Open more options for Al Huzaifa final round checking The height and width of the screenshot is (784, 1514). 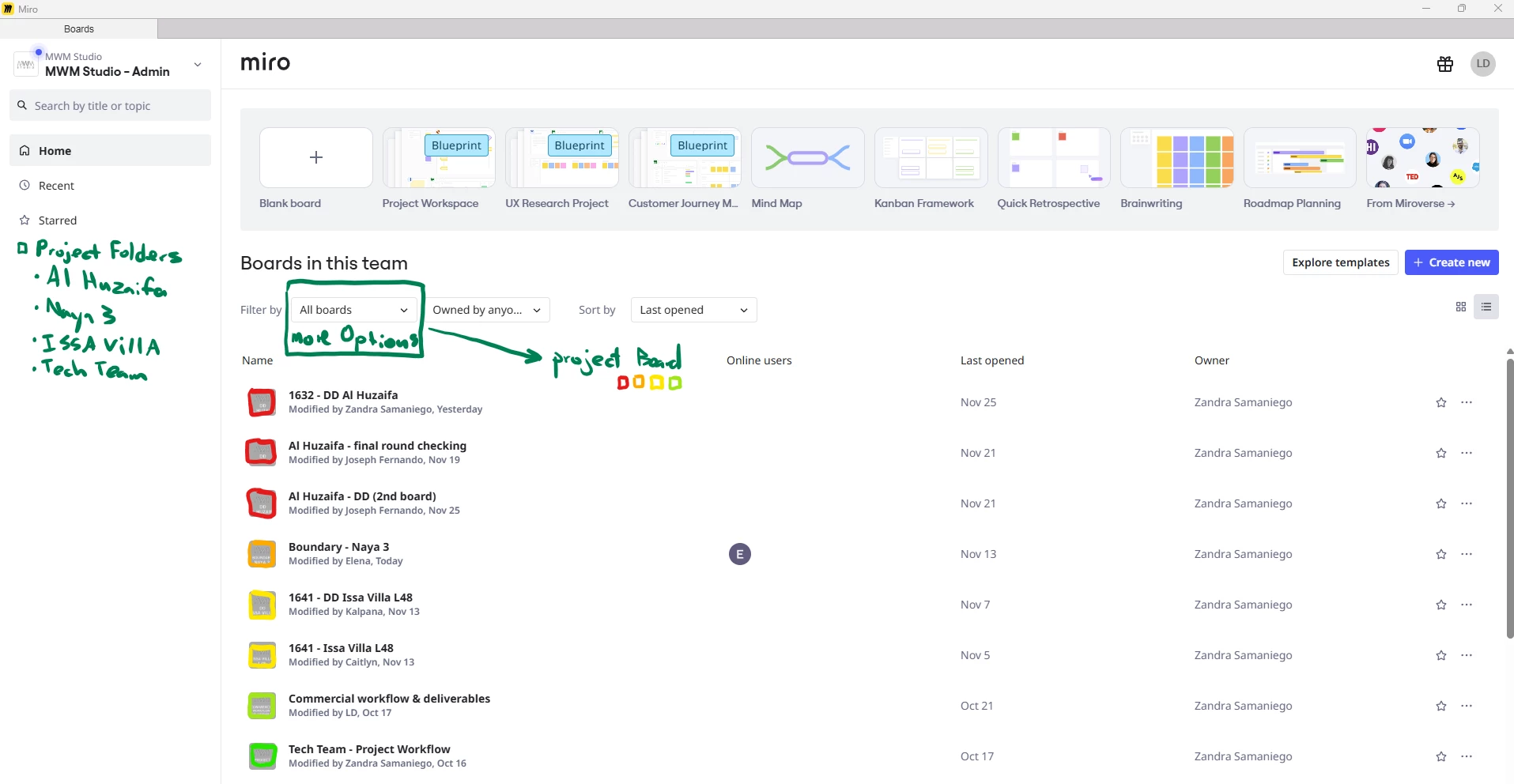click(1467, 453)
